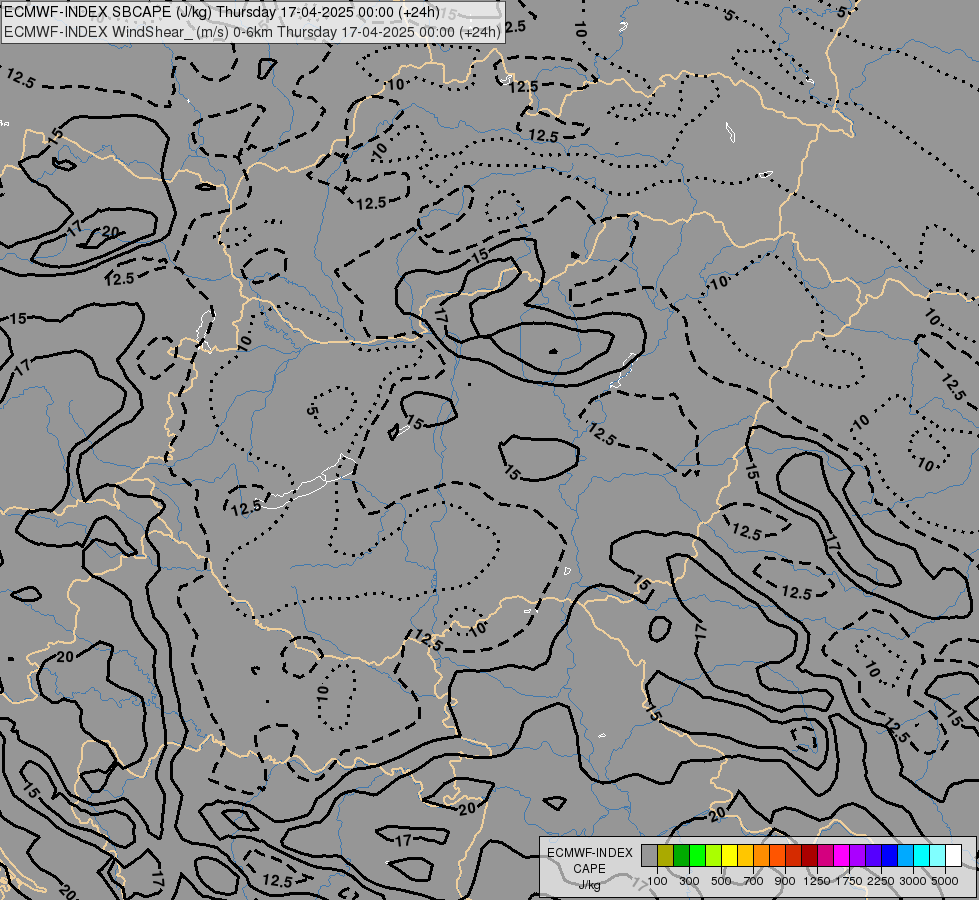The height and width of the screenshot is (900, 979).
Task: Click the J/kg unit in the legend box
Action: [x=589, y=885]
